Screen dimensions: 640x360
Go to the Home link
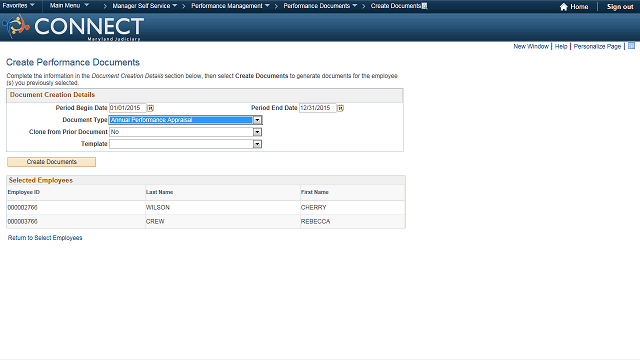coord(579,7)
